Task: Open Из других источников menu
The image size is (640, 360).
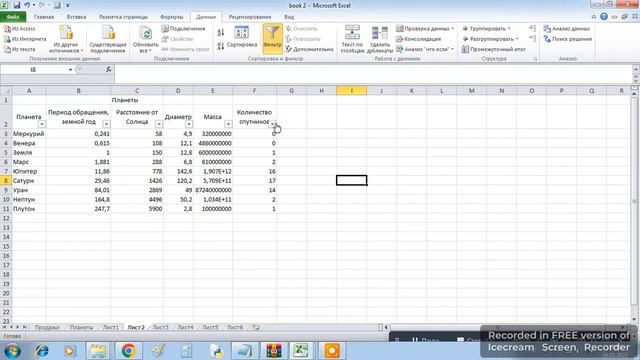Action: click(66, 39)
